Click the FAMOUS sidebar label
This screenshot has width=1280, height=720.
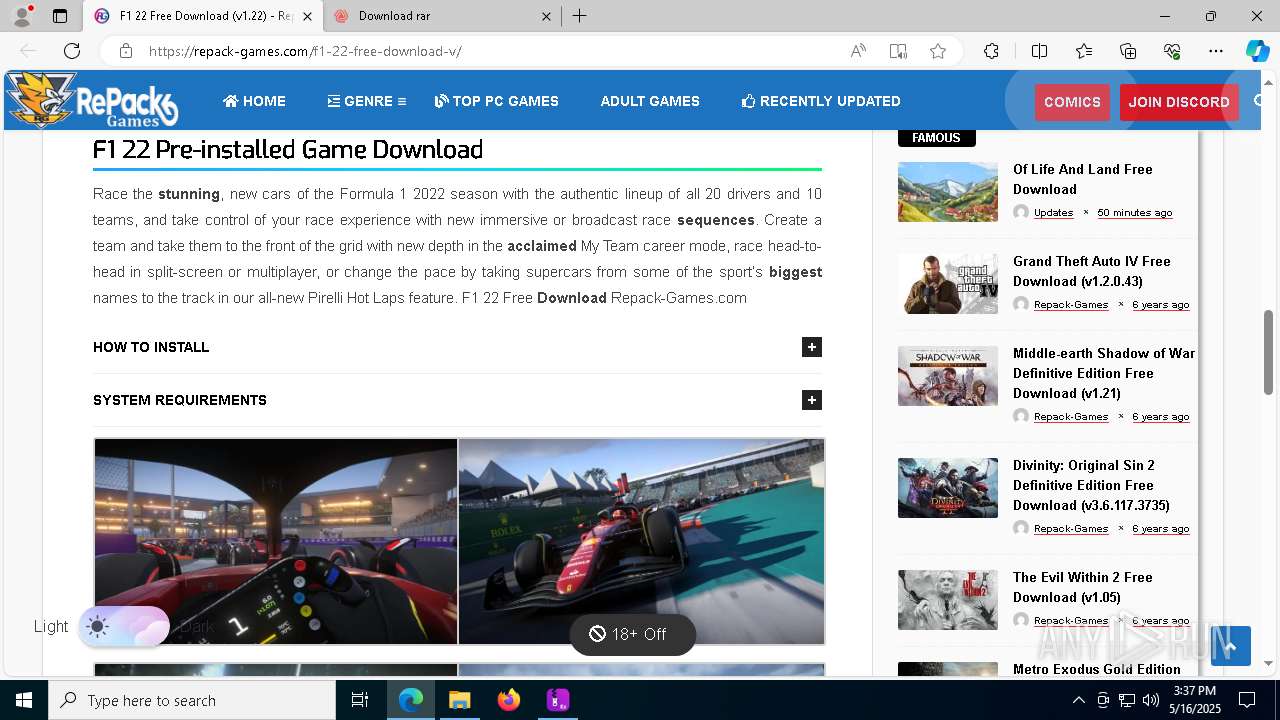936,138
